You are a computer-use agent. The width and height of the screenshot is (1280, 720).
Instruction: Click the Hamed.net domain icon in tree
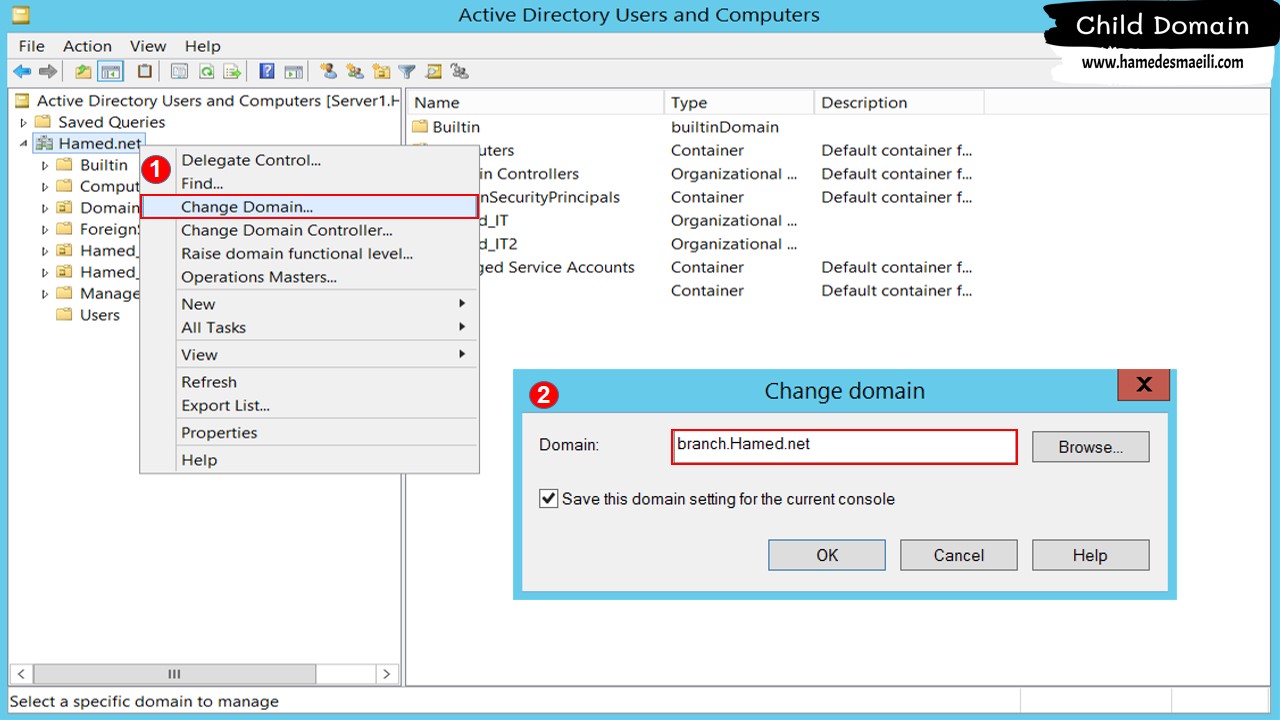(x=43, y=143)
